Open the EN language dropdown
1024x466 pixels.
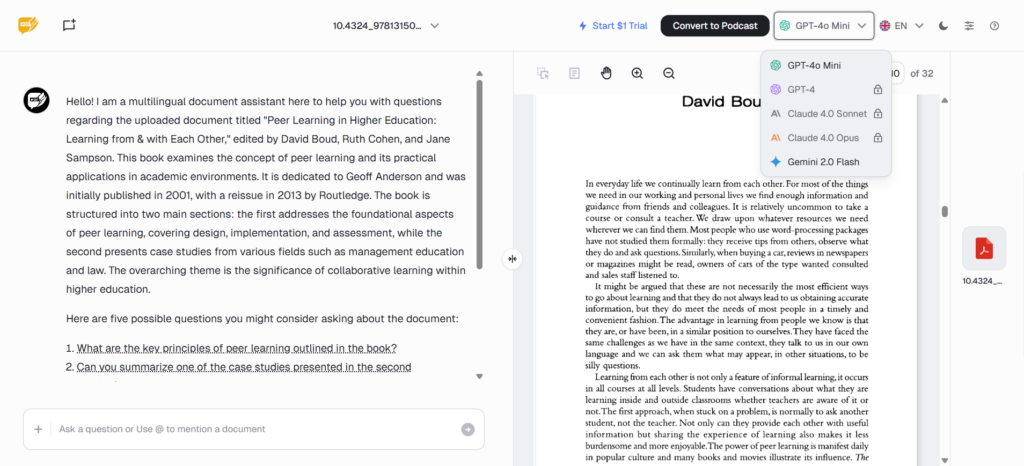click(x=901, y=25)
